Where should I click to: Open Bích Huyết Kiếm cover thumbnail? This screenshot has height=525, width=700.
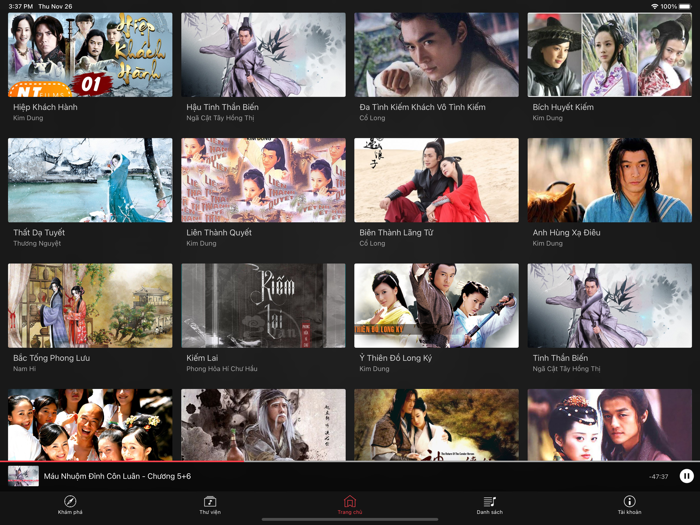click(x=610, y=55)
